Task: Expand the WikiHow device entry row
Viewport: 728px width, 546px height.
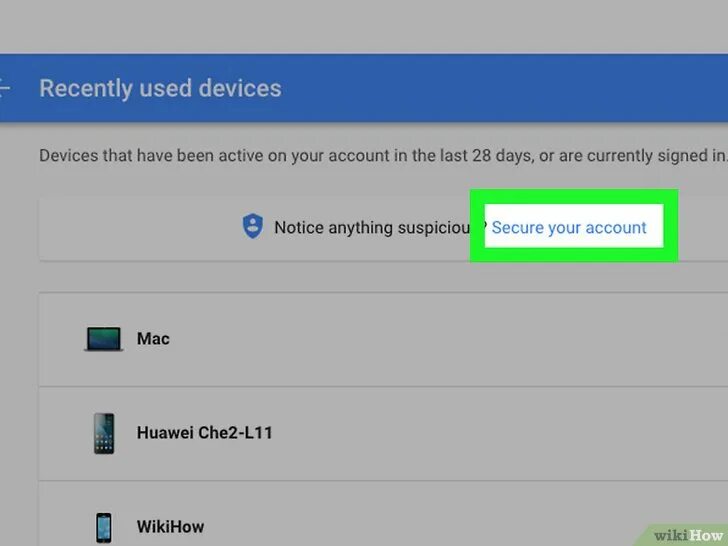Action: (x=383, y=514)
